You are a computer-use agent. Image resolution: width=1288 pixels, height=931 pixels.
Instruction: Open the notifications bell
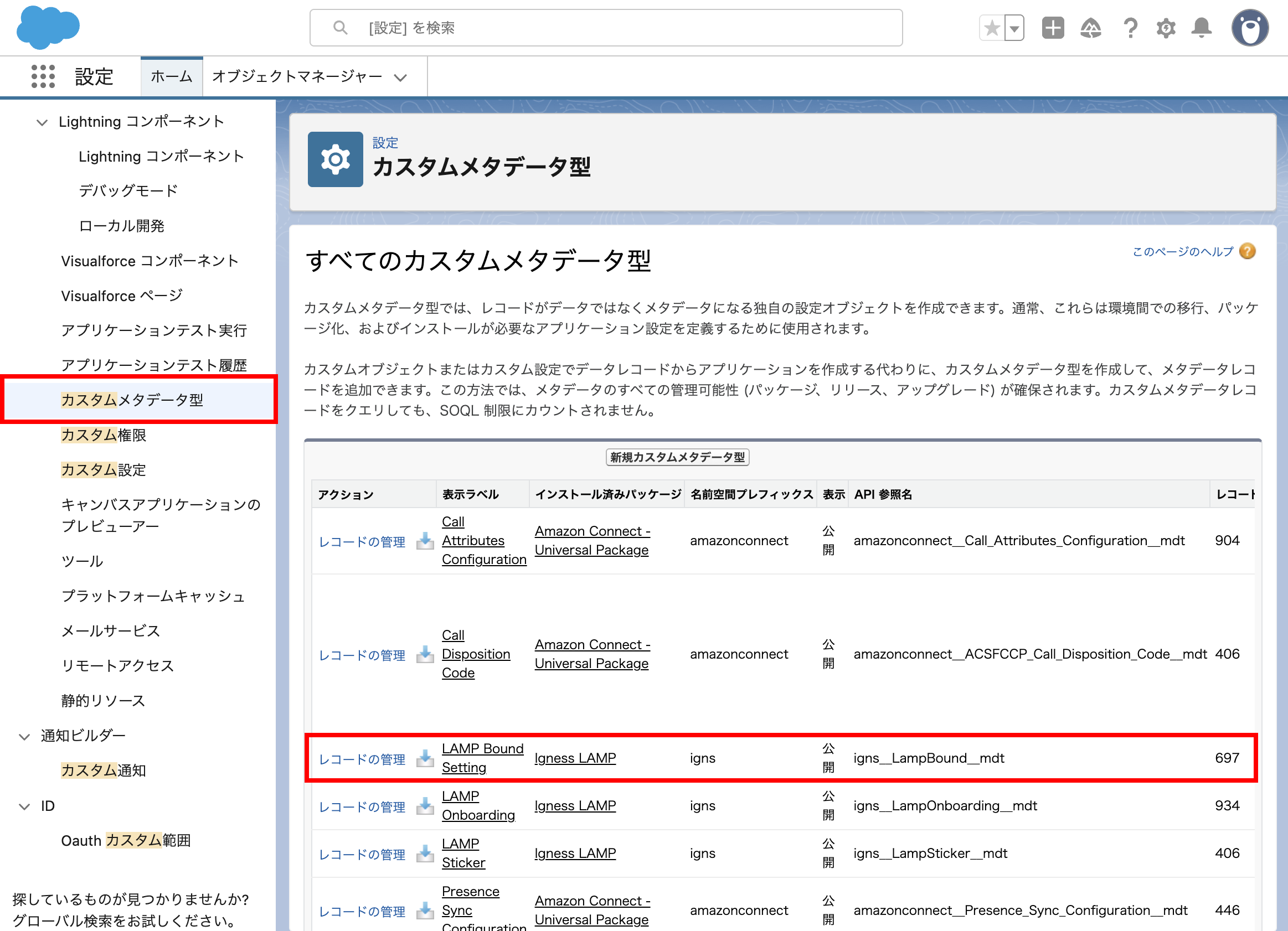(1201, 28)
